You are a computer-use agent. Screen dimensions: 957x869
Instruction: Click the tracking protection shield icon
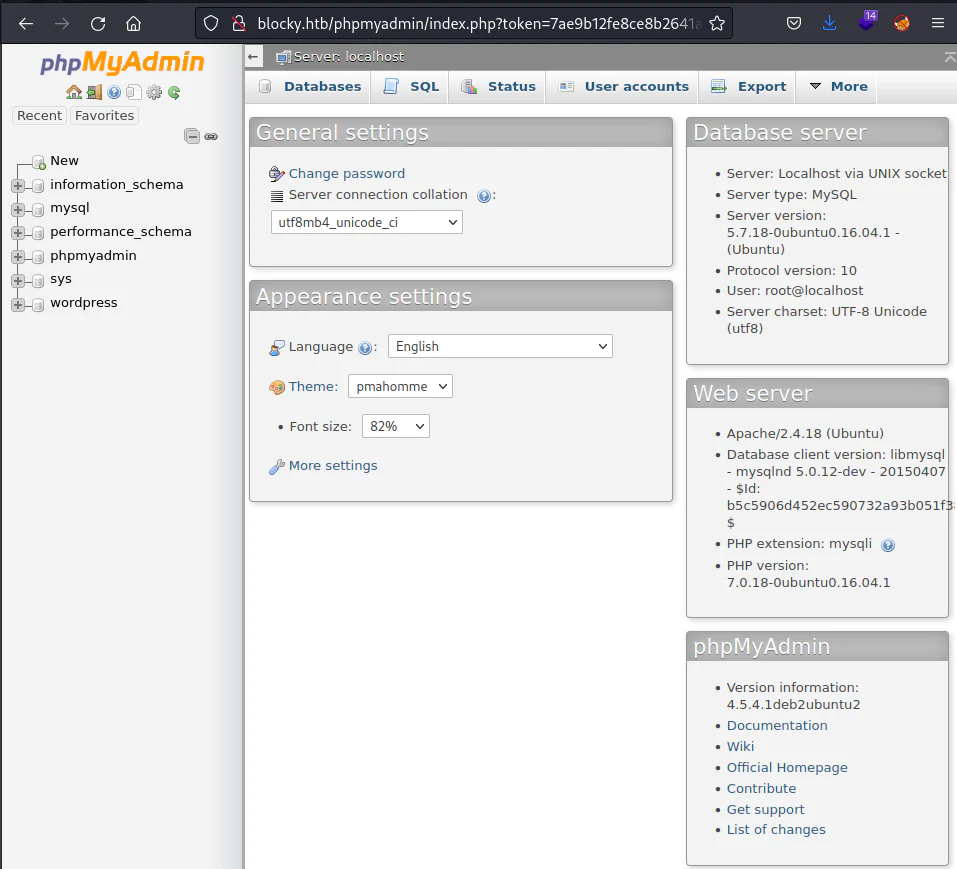[211, 24]
